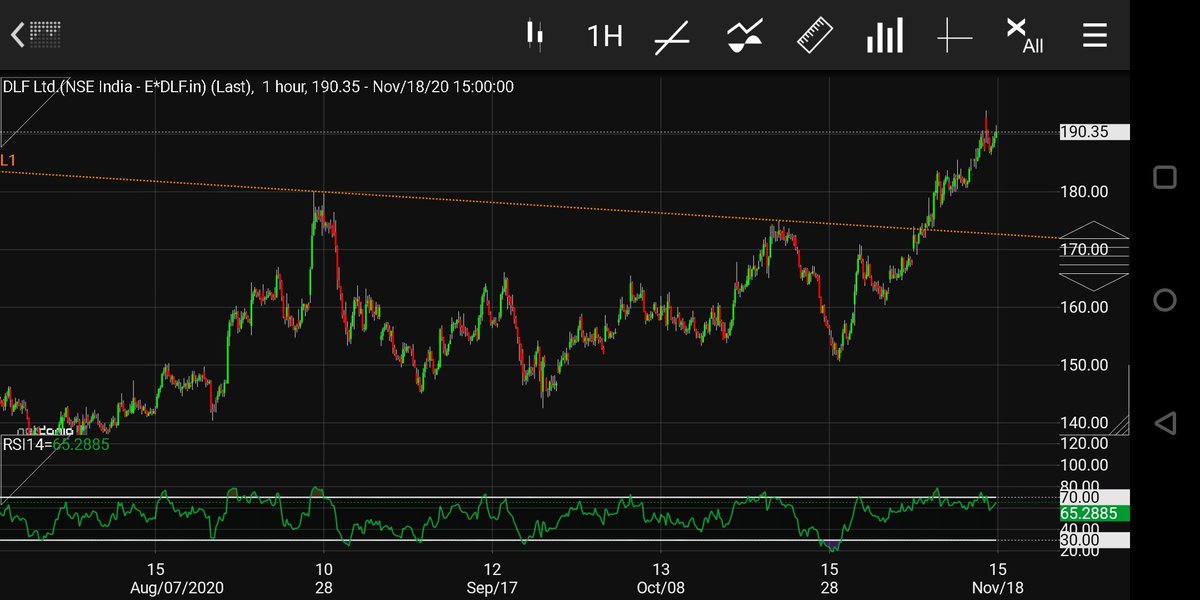Tap the Clear All drawings icon
1200x600 pixels.
pos(1019,33)
